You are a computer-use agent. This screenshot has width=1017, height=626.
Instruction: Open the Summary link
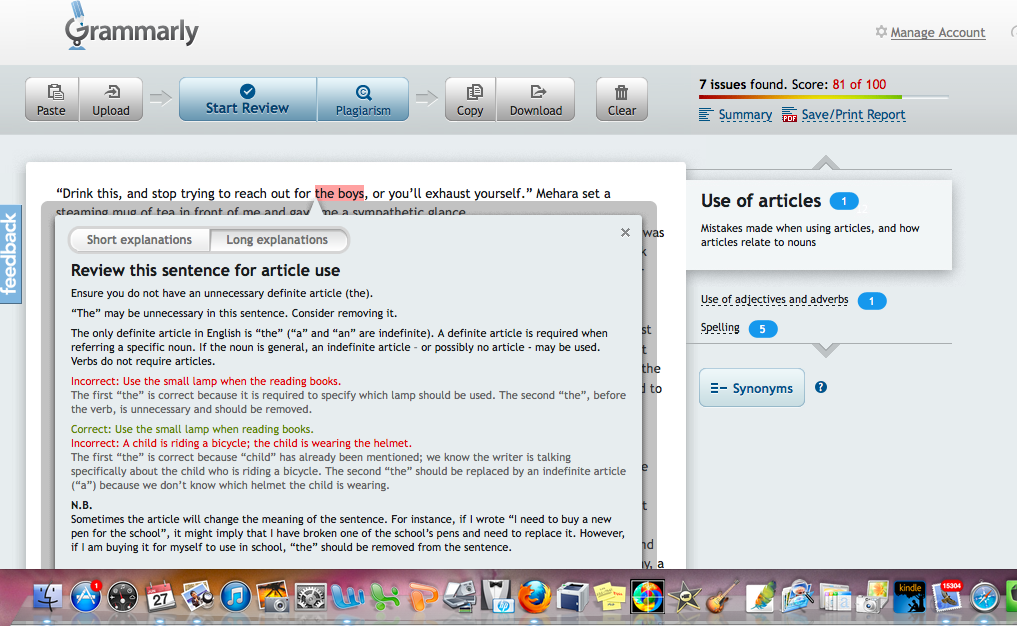[745, 115]
